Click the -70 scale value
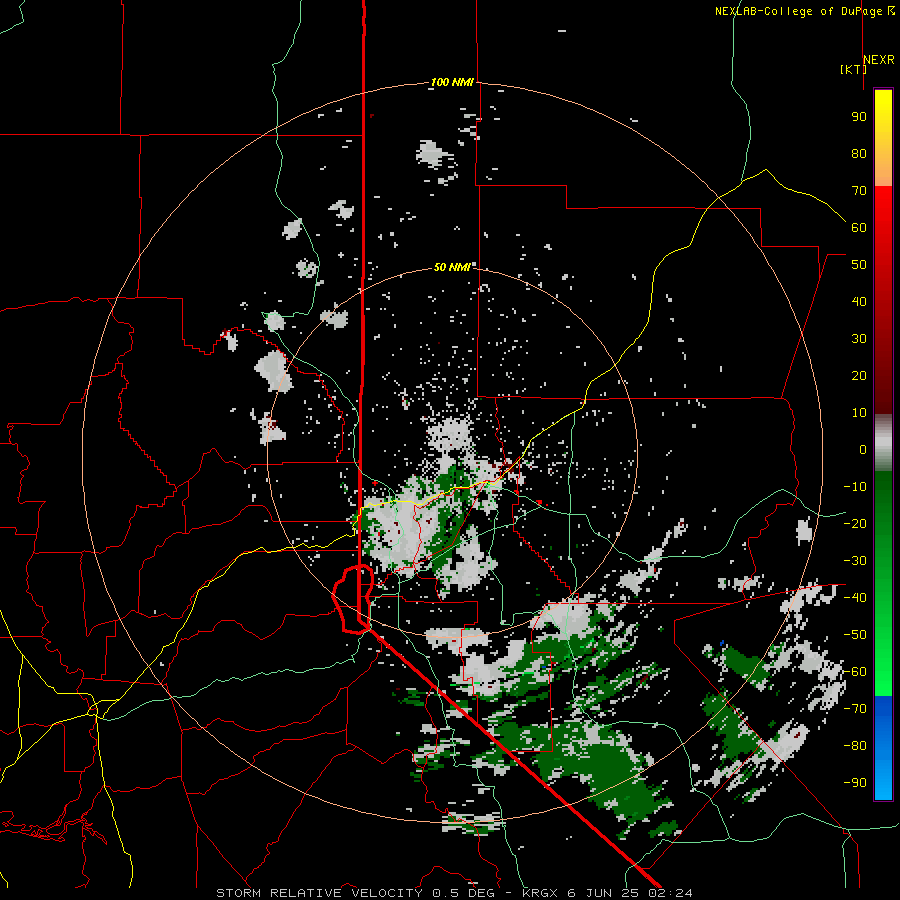Viewport: 900px width, 900px height. tap(855, 709)
